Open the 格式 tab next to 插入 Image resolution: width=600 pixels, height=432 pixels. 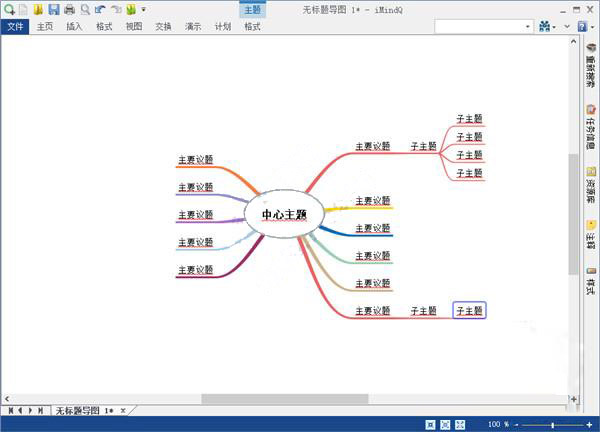(x=104, y=26)
